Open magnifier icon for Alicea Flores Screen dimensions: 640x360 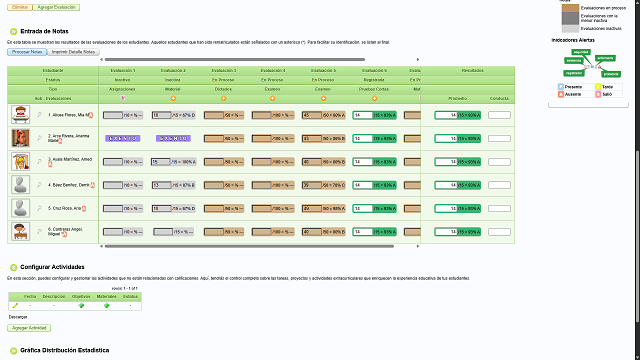click(x=40, y=115)
